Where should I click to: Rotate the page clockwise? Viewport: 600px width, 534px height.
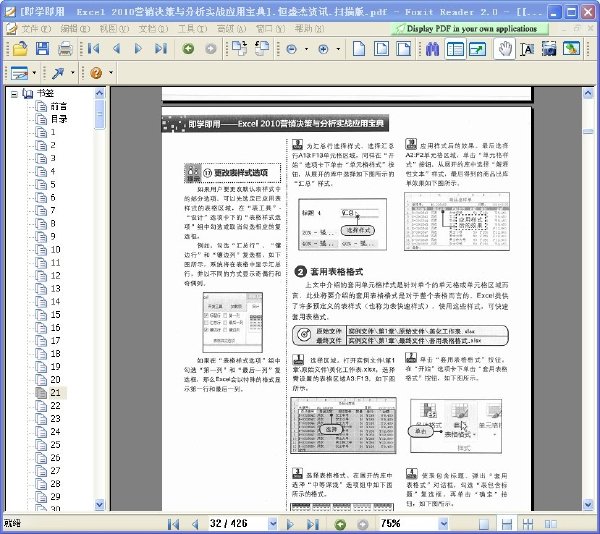tap(240, 49)
